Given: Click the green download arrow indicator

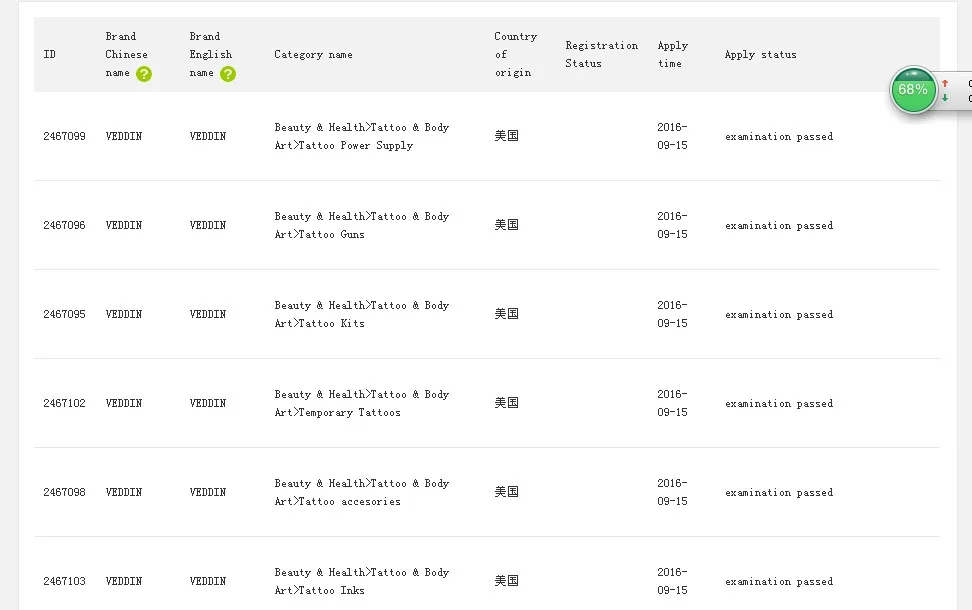Looking at the screenshot, I should (x=945, y=98).
